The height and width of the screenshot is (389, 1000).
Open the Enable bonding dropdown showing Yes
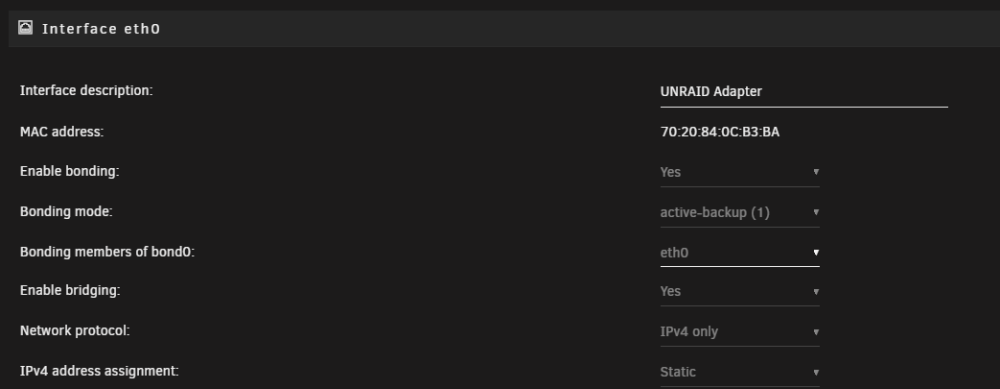point(740,172)
